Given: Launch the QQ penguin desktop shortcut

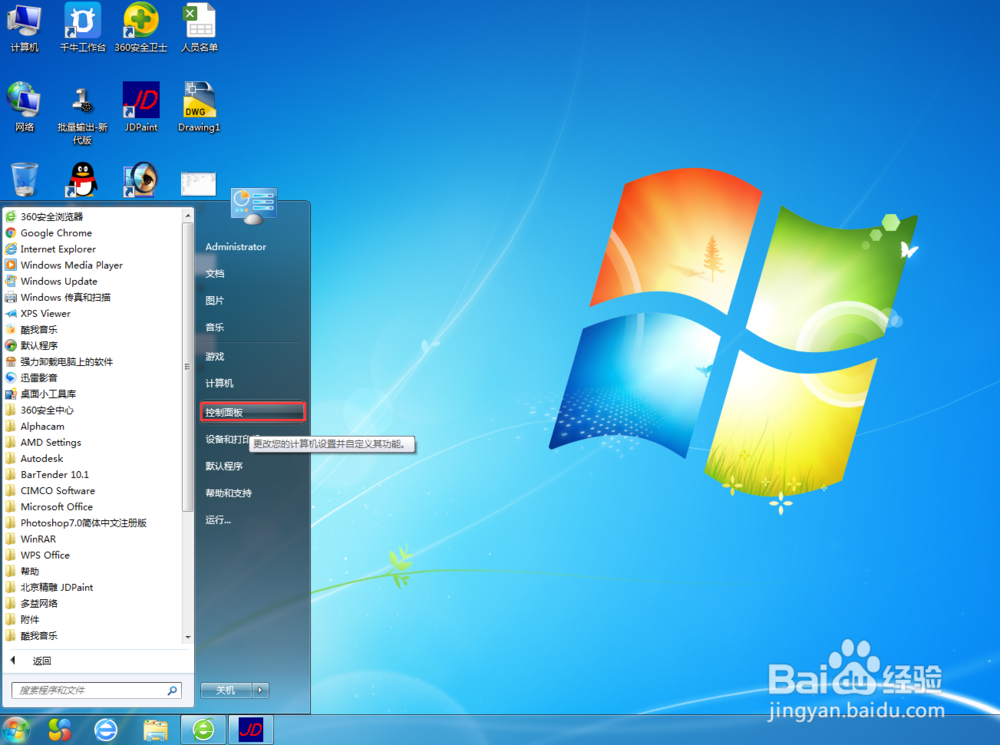Looking at the screenshot, I should 82,179.
